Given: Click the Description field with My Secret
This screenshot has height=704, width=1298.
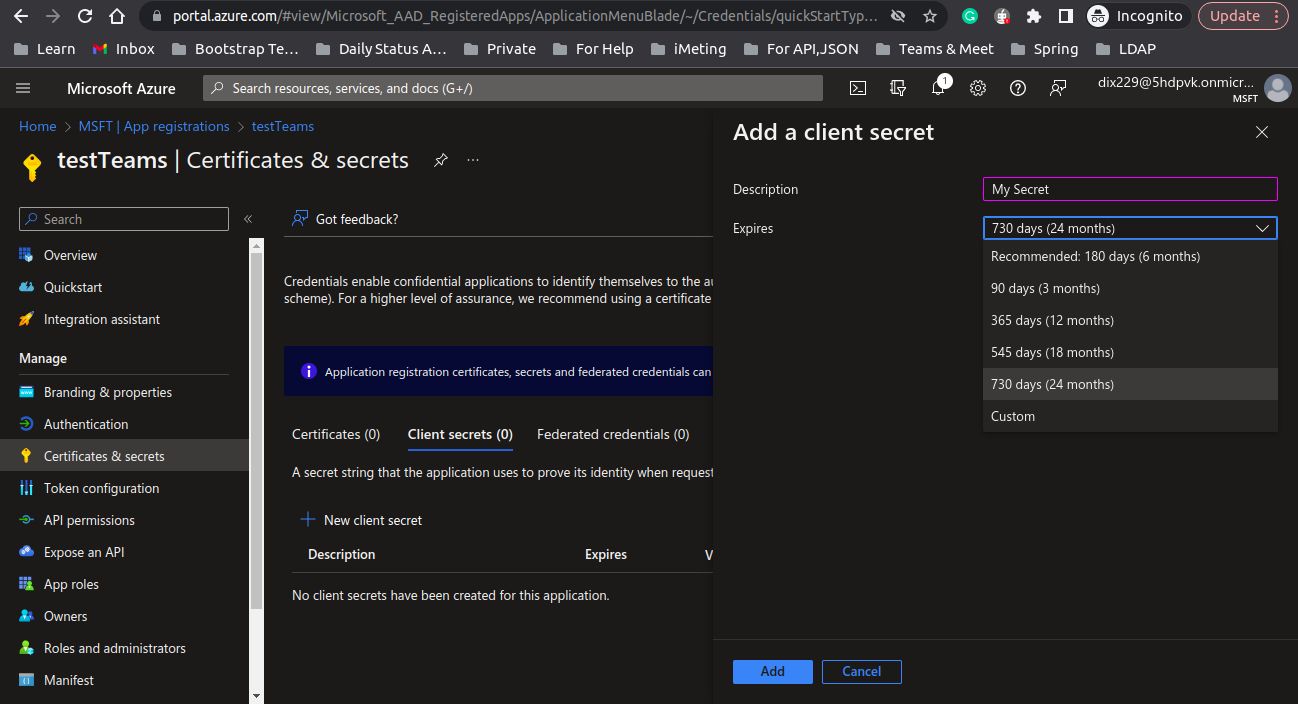Looking at the screenshot, I should pyautogui.click(x=1130, y=189).
